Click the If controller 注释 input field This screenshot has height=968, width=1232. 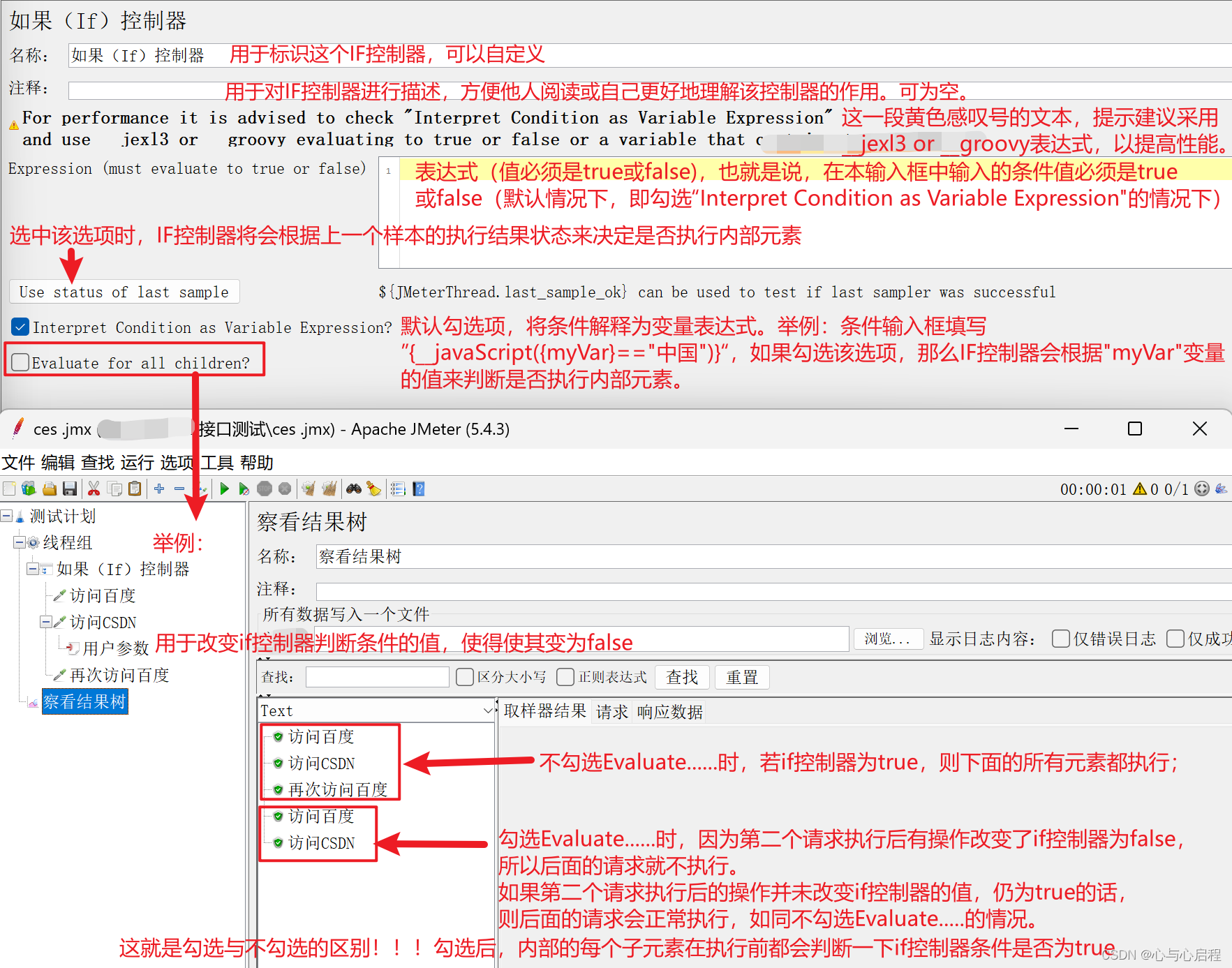pyautogui.click(x=650, y=91)
